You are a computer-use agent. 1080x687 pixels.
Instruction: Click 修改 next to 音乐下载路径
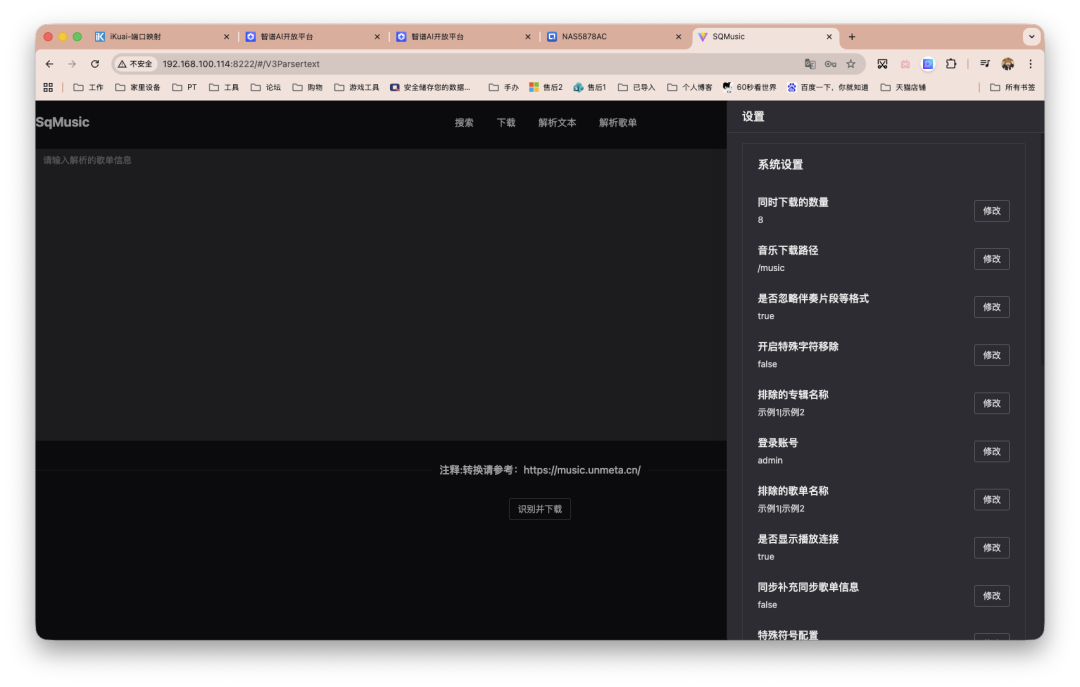[991, 258]
